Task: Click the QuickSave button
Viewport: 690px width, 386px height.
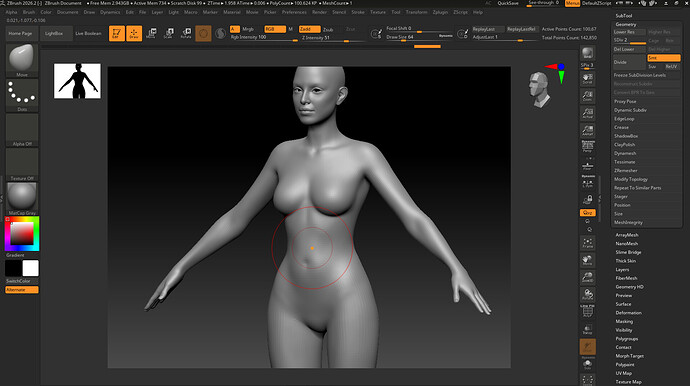Action: pos(508,3)
